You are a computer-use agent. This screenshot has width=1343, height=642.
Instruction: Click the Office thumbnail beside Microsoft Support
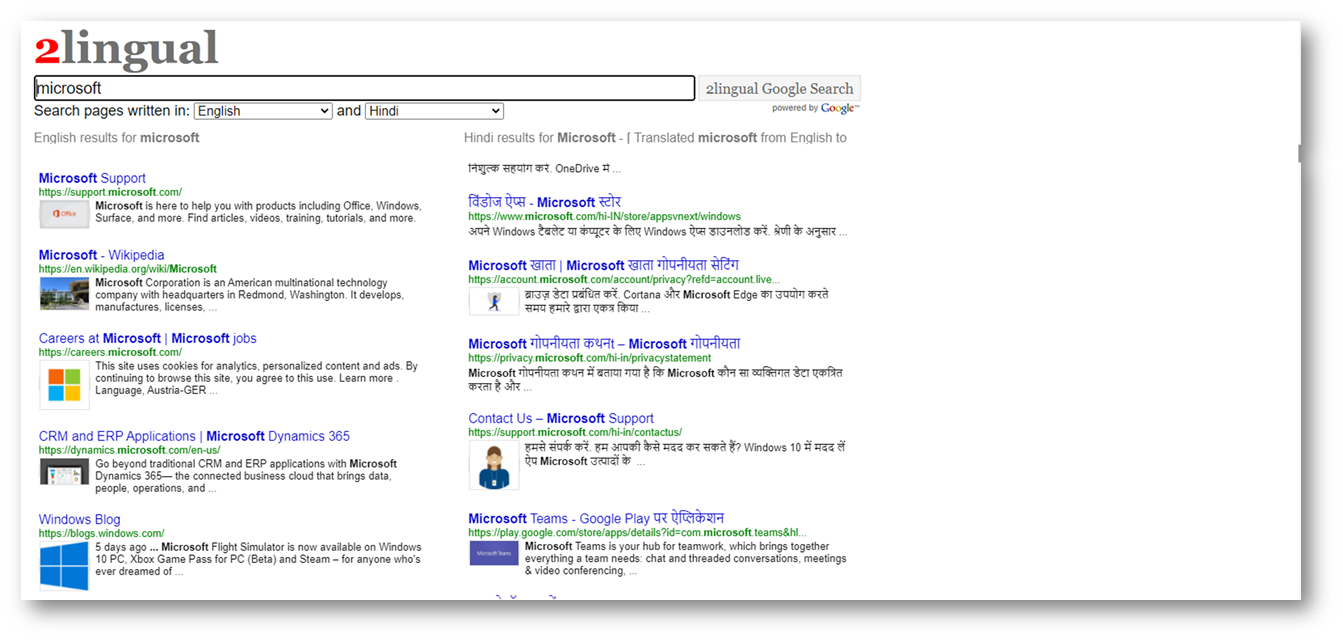pyautogui.click(x=64, y=214)
